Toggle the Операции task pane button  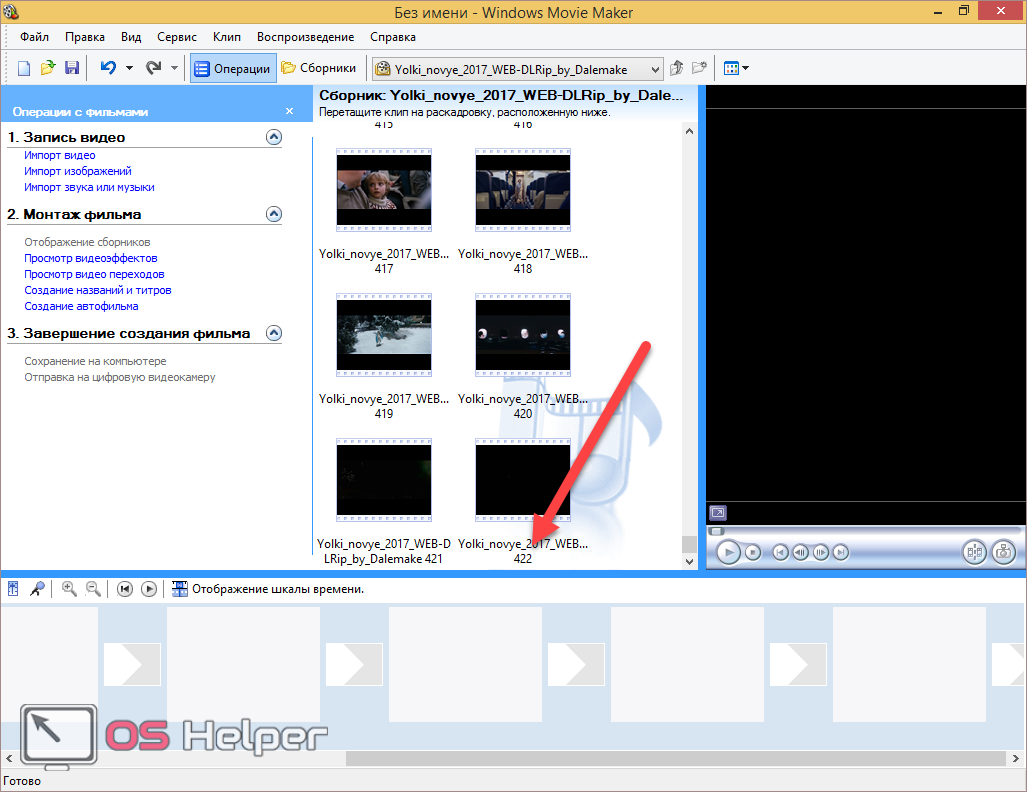click(x=232, y=68)
